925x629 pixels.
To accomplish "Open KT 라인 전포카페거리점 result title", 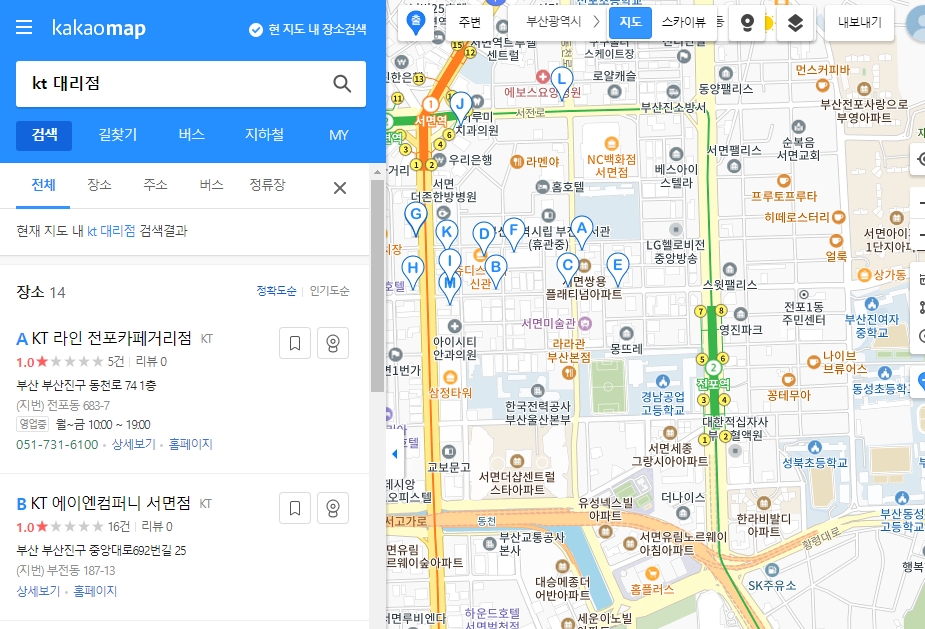I will click(x=111, y=338).
